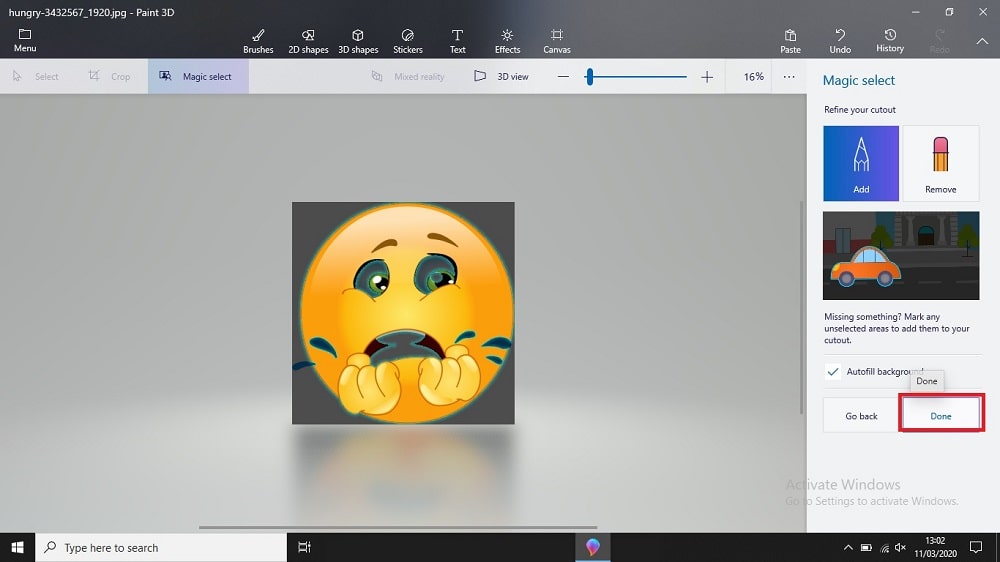Click the Magic select panel heading
Screen dimensions: 1000x562
[858, 80]
